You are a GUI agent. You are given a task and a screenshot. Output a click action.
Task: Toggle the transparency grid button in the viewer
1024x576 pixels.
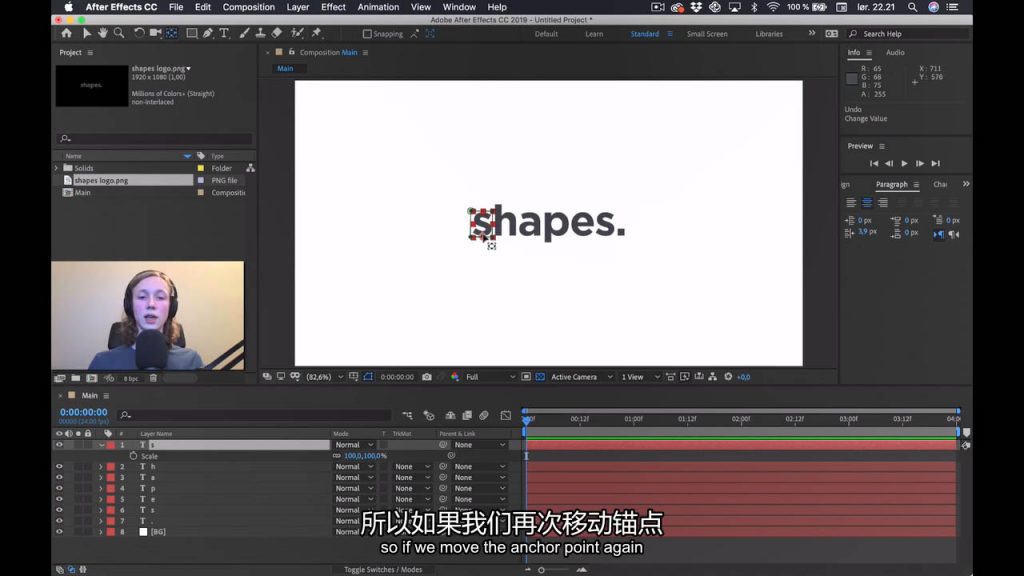540,377
